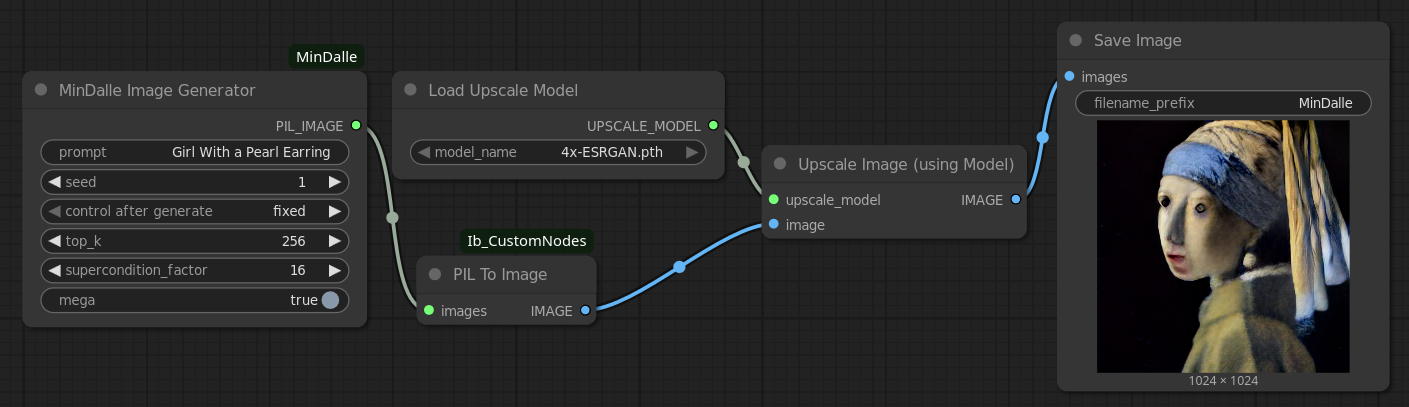Click the image input socket on Upscale Image

point(774,225)
